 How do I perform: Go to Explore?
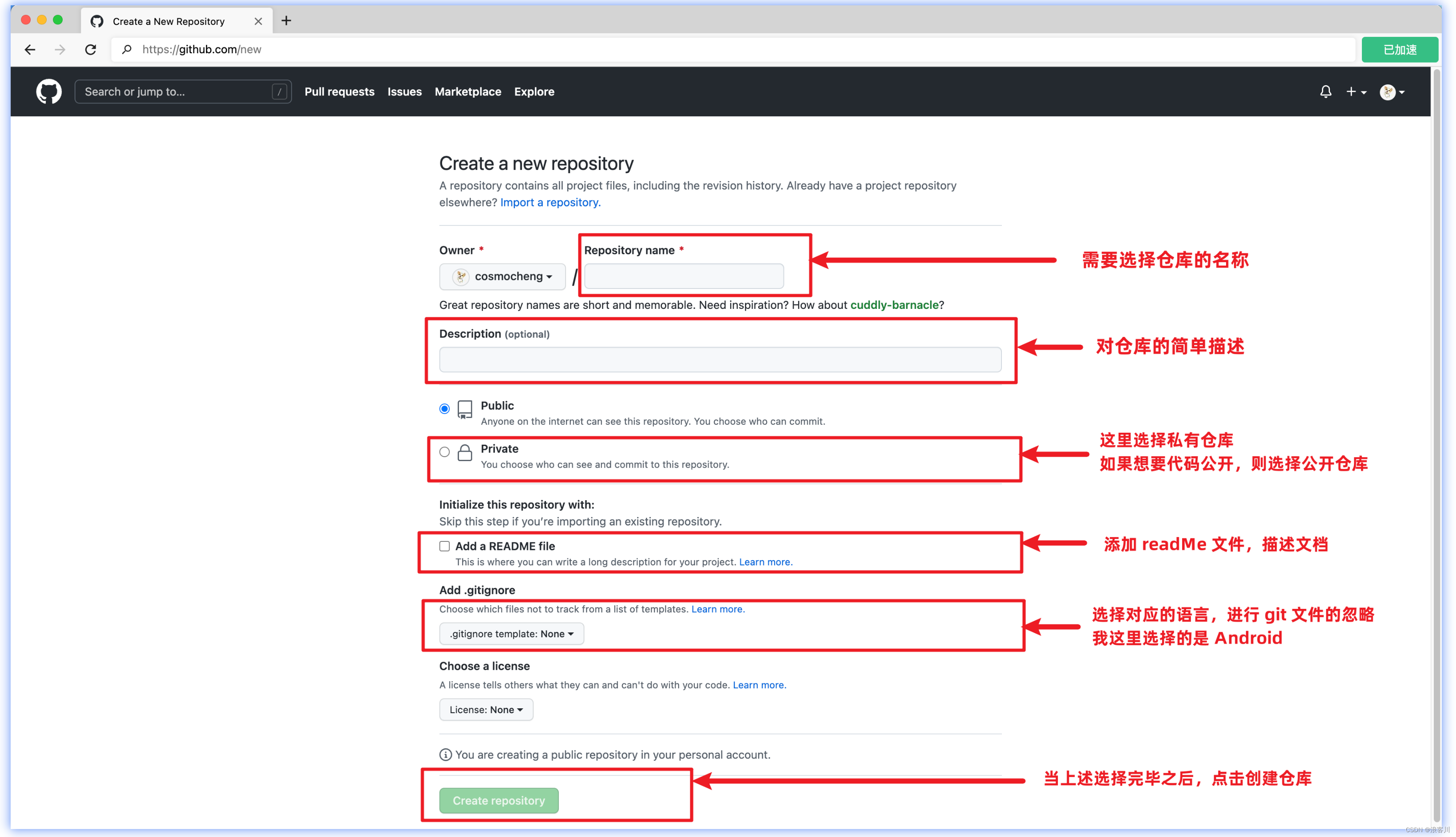[534, 92]
